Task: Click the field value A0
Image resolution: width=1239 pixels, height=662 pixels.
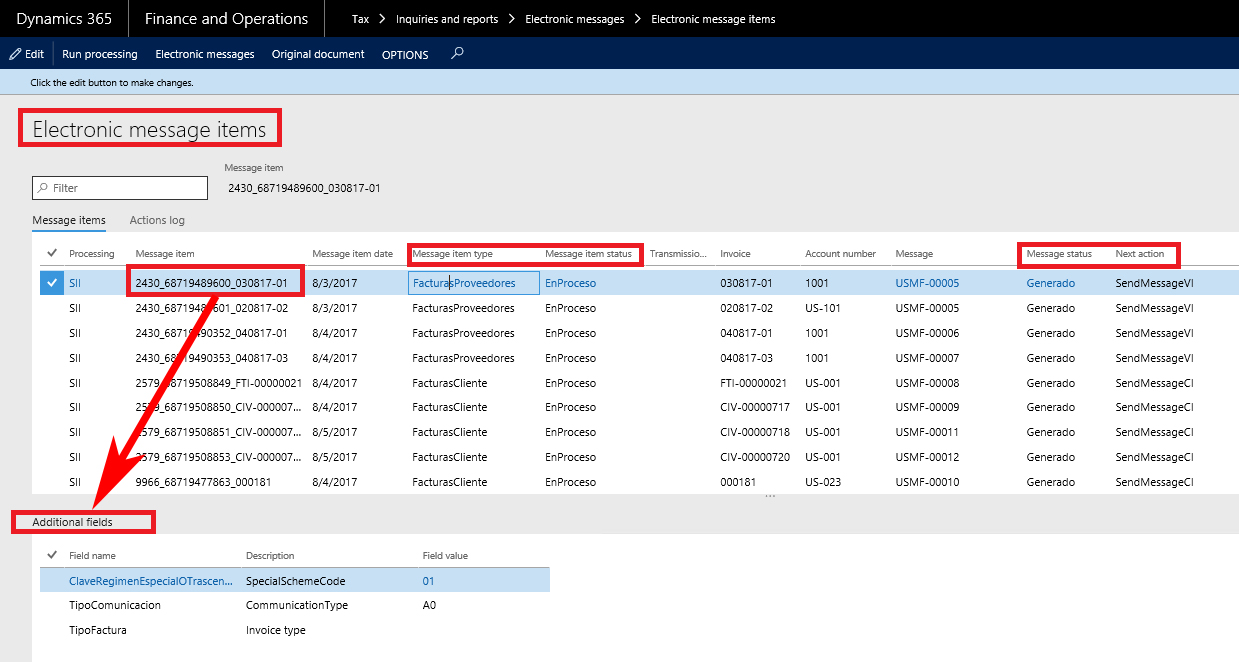Action: (x=429, y=605)
